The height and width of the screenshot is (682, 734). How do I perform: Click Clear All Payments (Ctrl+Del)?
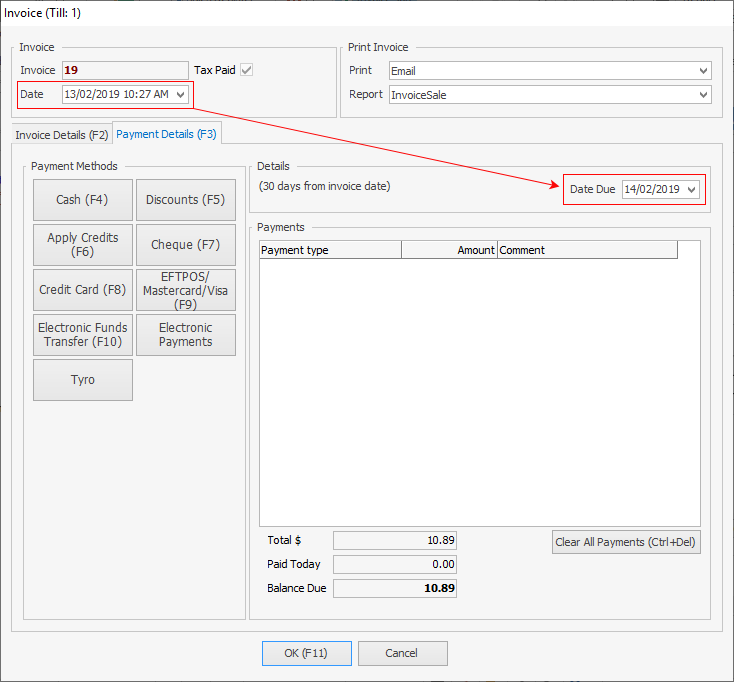[x=626, y=542]
